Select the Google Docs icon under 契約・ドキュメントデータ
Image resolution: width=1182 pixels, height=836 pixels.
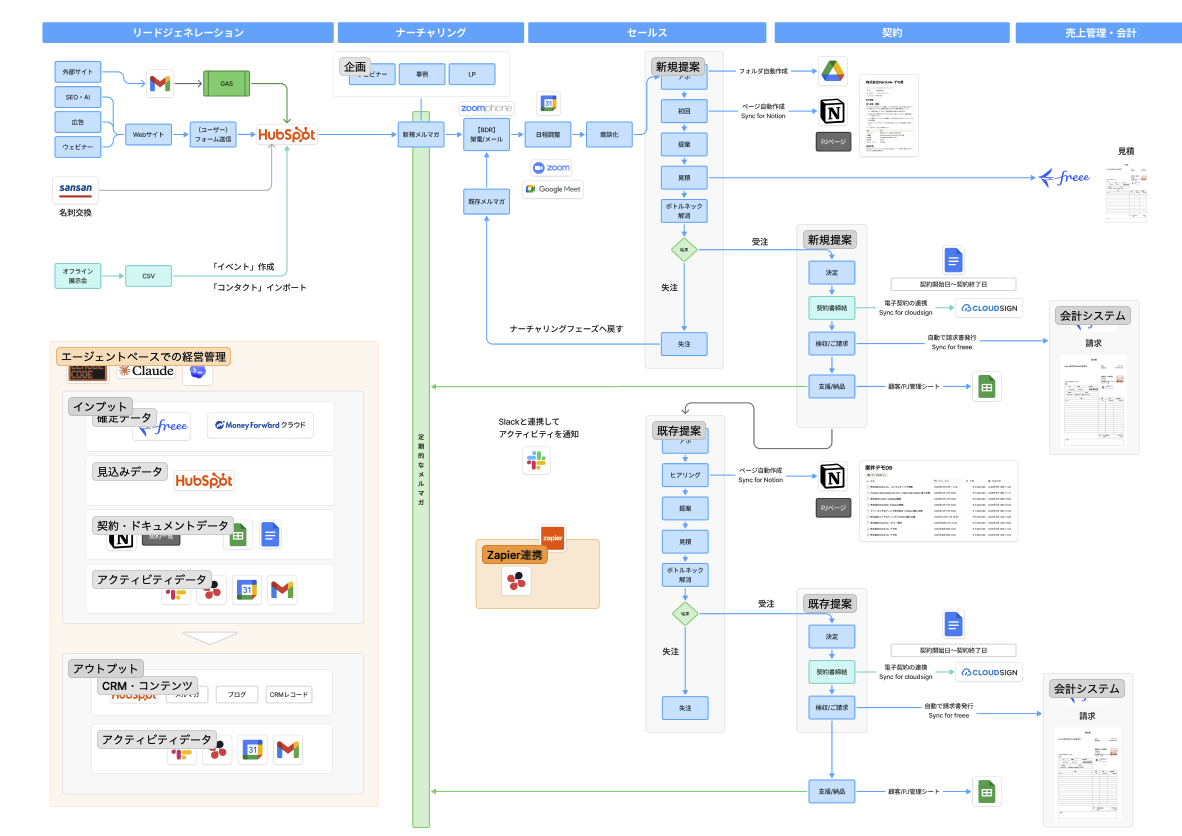(x=270, y=534)
